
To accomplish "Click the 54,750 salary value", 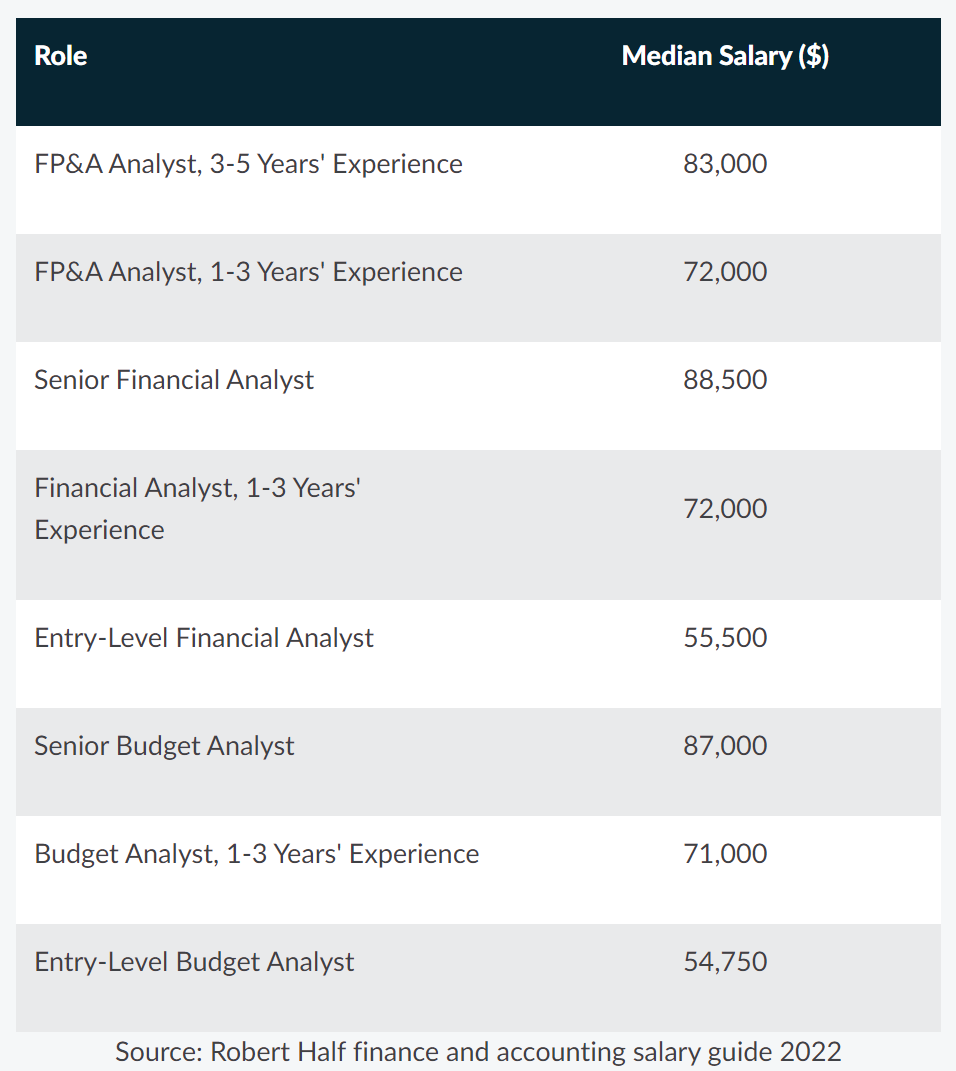I will 725,962.
